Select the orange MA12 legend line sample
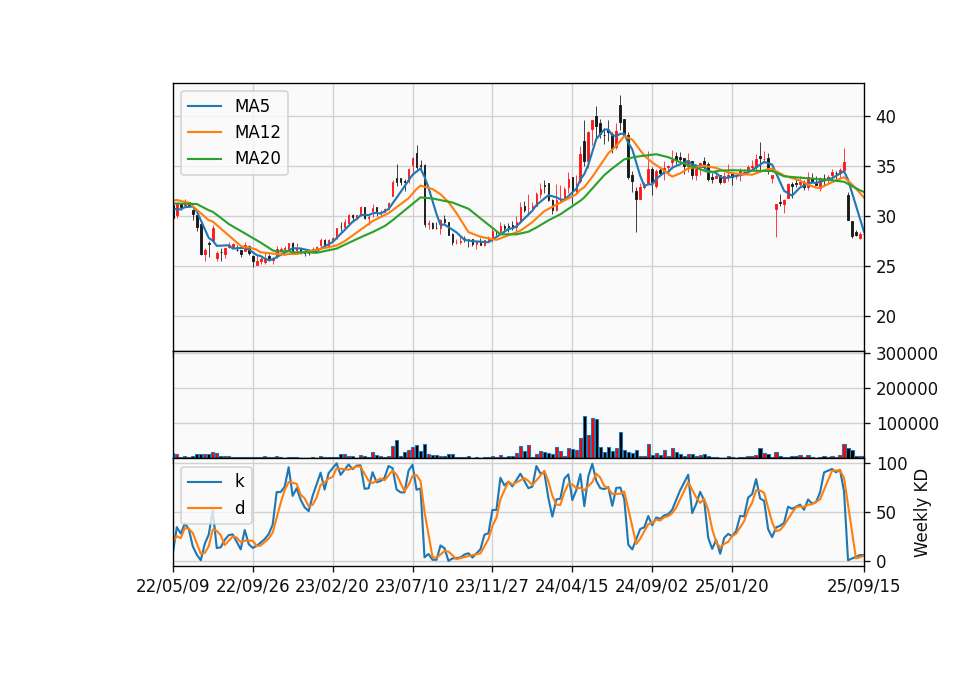 [x=204, y=132]
